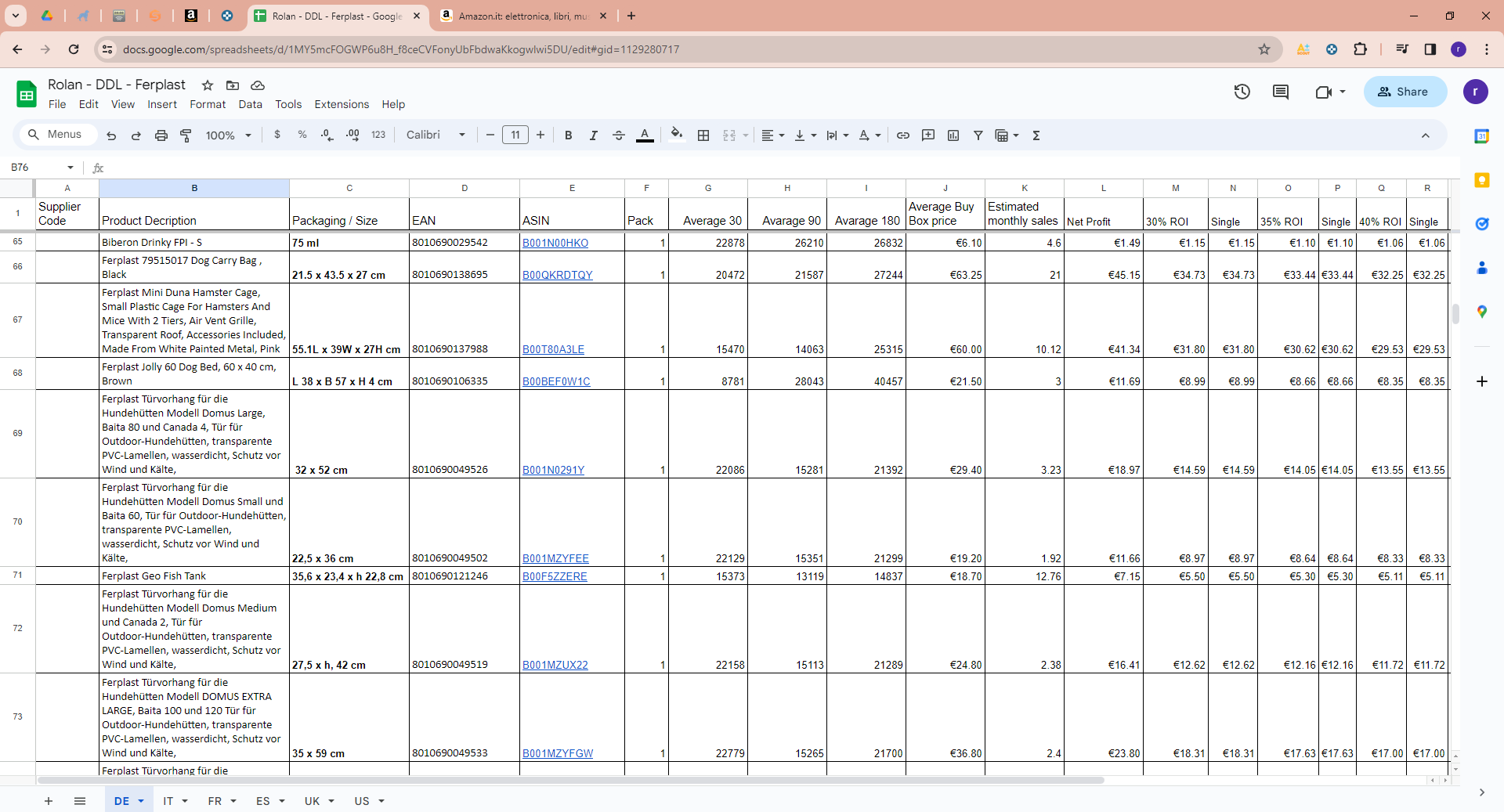
Task: Open ASIN link B00T80A3LE
Action: (553, 349)
